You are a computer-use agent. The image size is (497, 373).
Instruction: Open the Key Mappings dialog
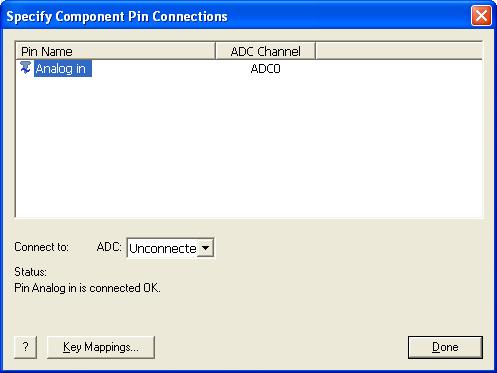pyautogui.click(x=101, y=347)
